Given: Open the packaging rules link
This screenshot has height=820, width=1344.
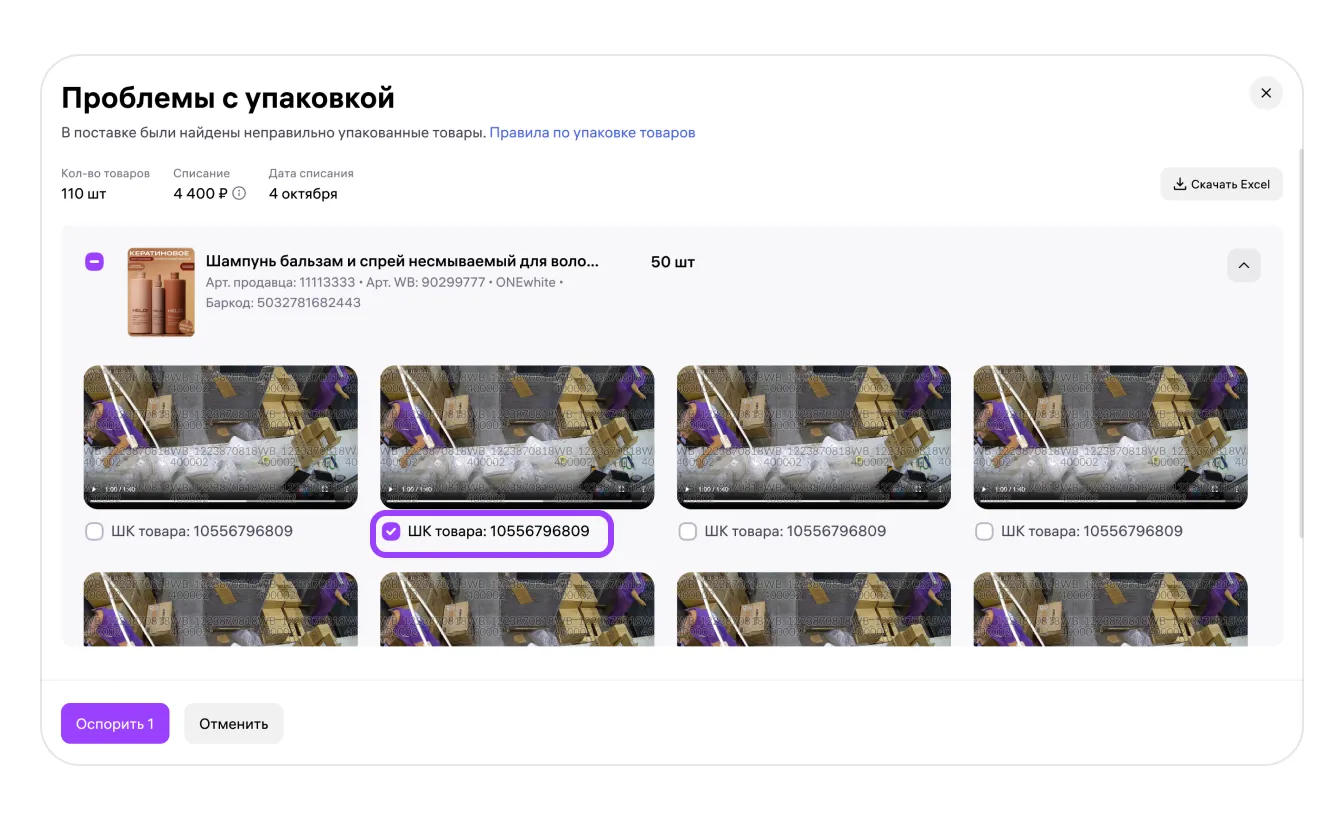Looking at the screenshot, I should 592,132.
